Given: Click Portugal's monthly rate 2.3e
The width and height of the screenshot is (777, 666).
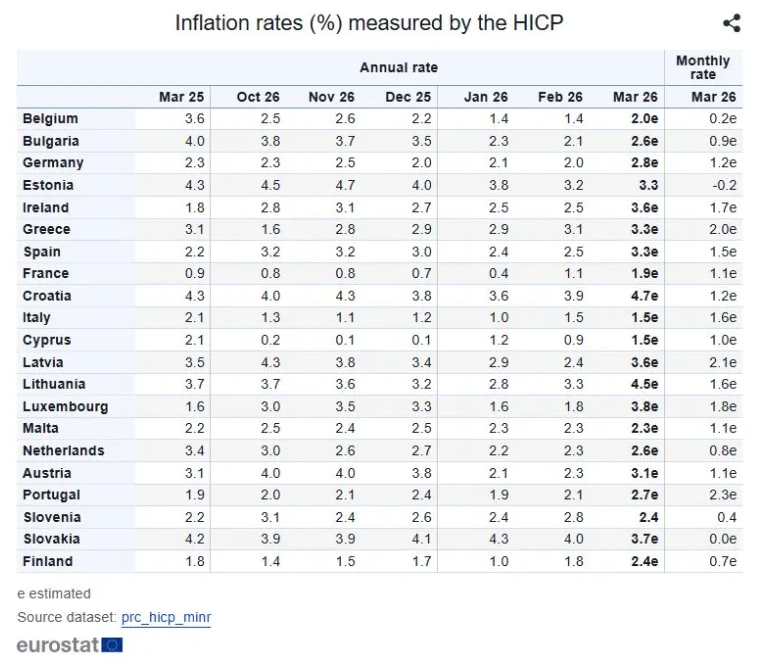Looking at the screenshot, I should click(720, 495).
